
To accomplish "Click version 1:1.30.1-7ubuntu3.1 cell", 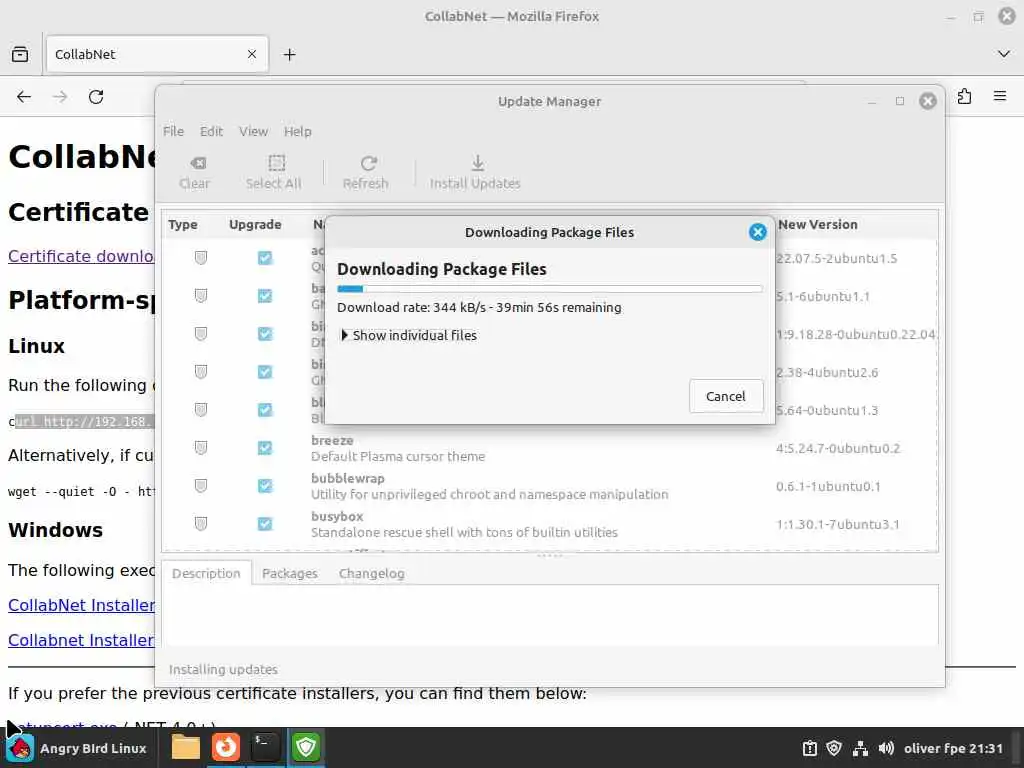I will pyautogui.click(x=838, y=524).
